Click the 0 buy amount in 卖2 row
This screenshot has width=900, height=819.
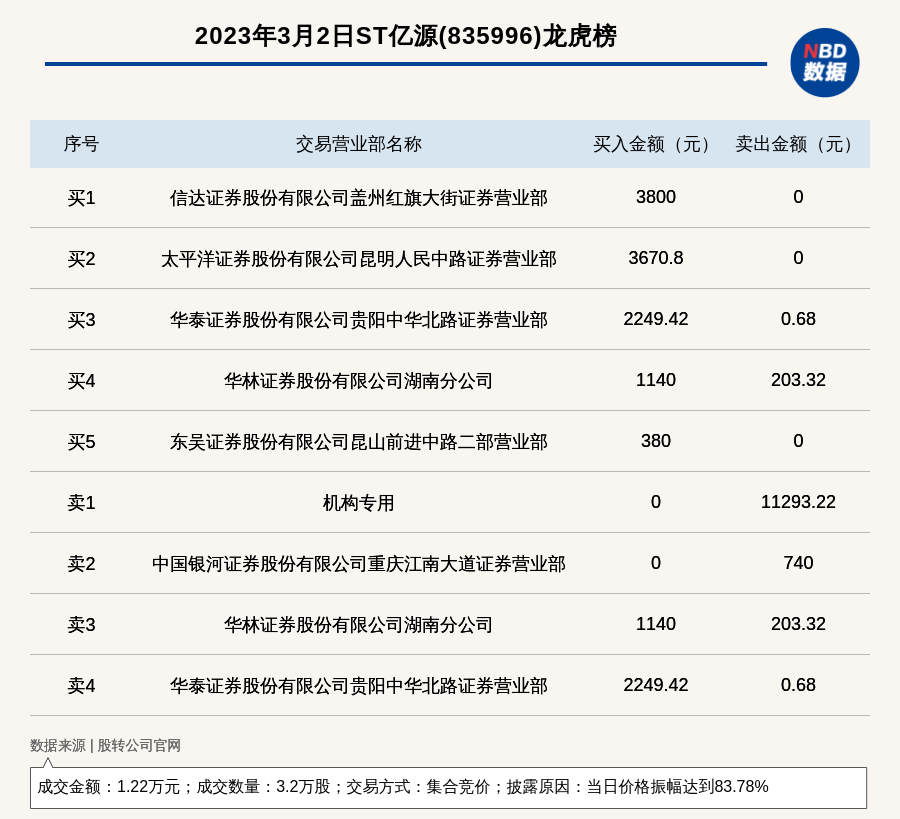[655, 562]
